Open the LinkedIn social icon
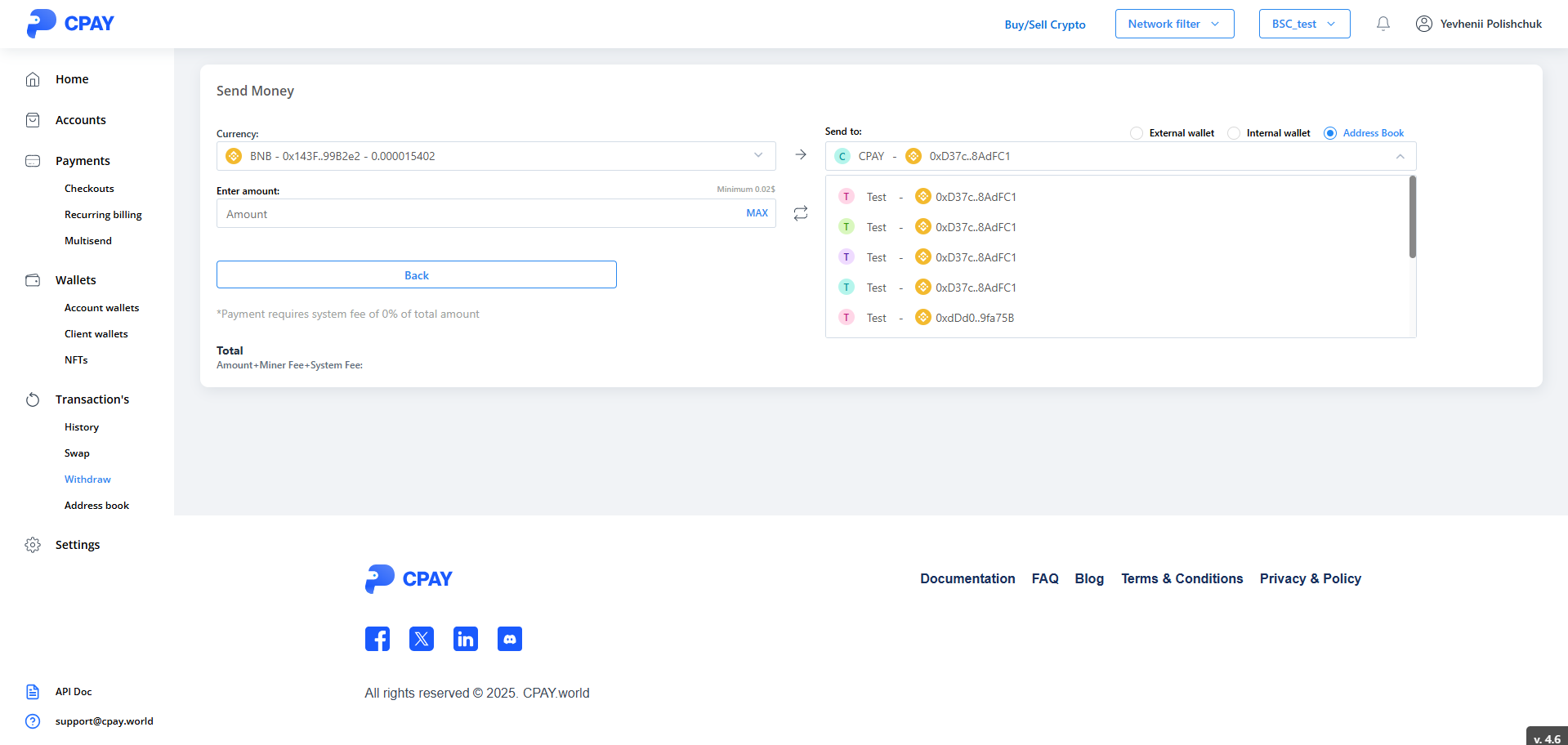 click(466, 639)
